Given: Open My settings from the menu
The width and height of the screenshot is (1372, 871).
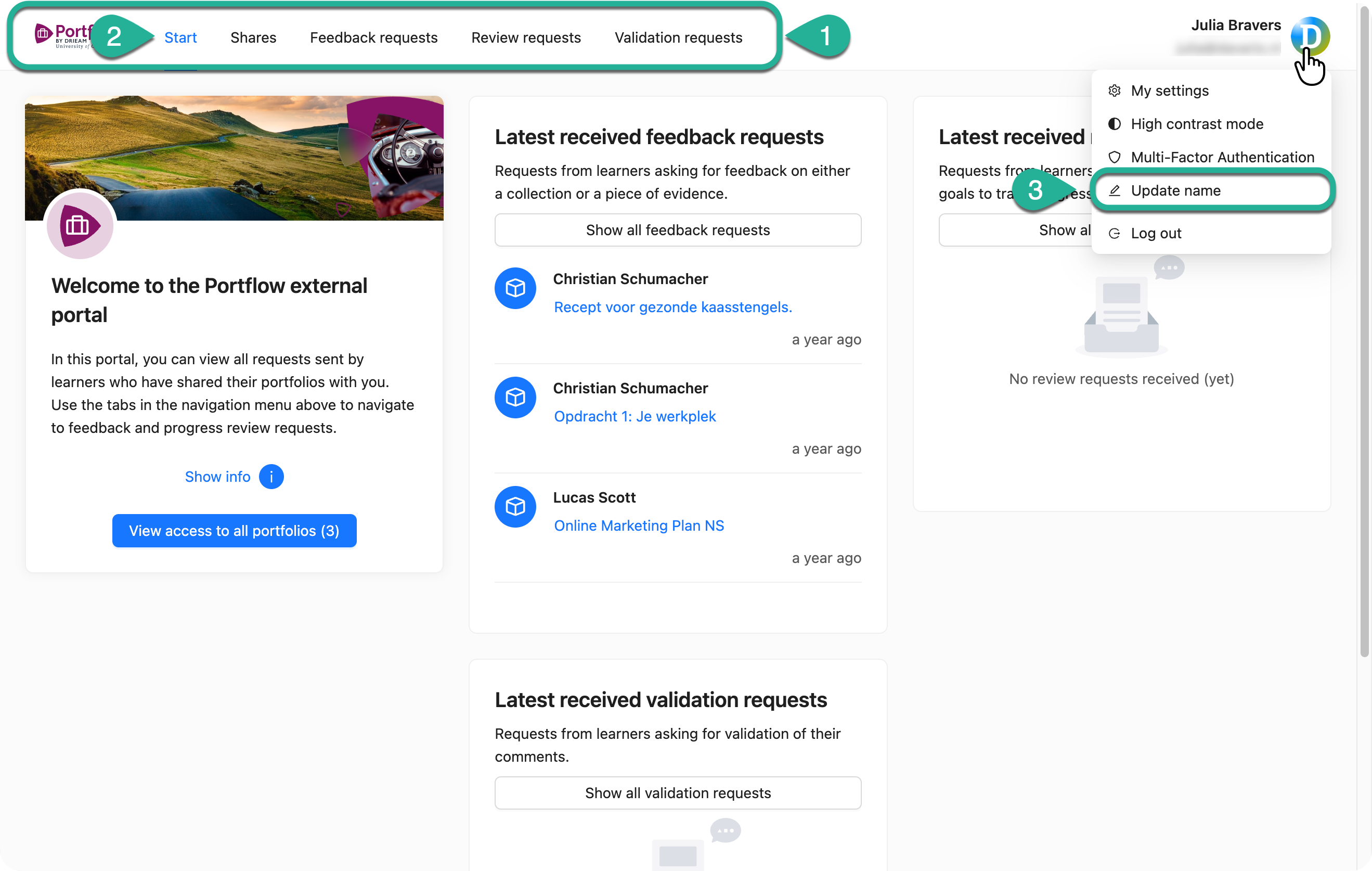Looking at the screenshot, I should point(1211,91).
